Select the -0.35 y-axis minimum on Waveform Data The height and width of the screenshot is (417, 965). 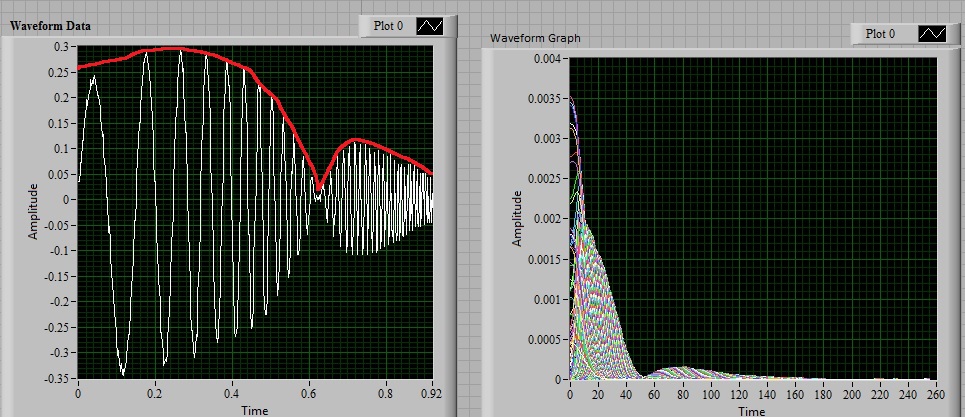[x=58, y=378]
